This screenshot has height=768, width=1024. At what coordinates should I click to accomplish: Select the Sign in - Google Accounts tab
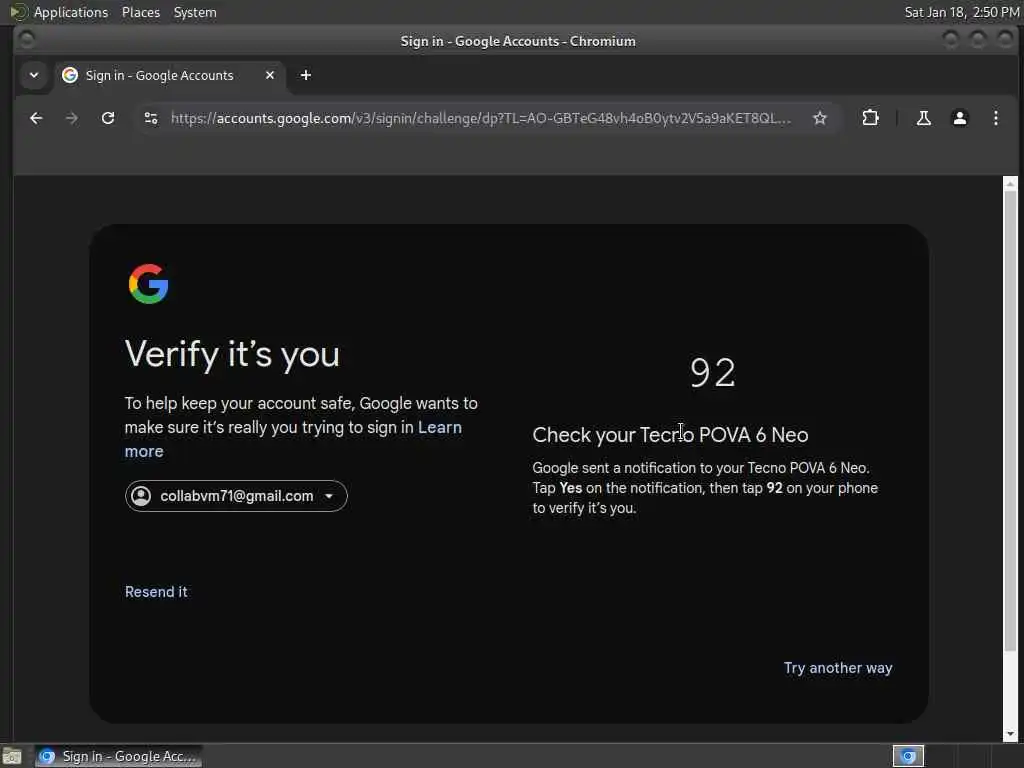pos(170,76)
